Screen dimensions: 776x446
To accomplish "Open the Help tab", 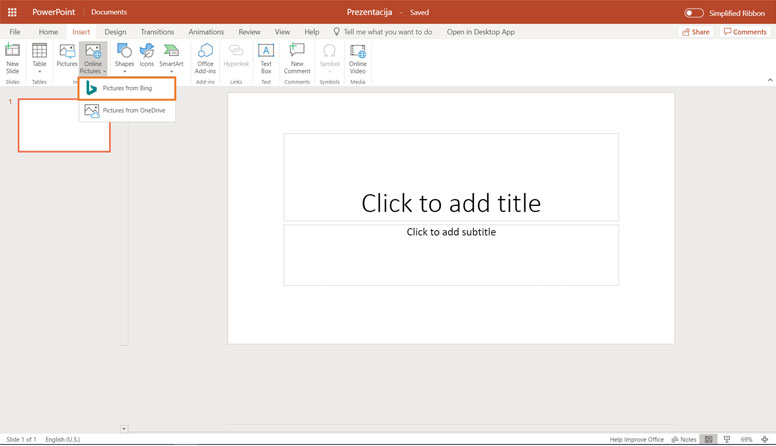I will click(311, 32).
